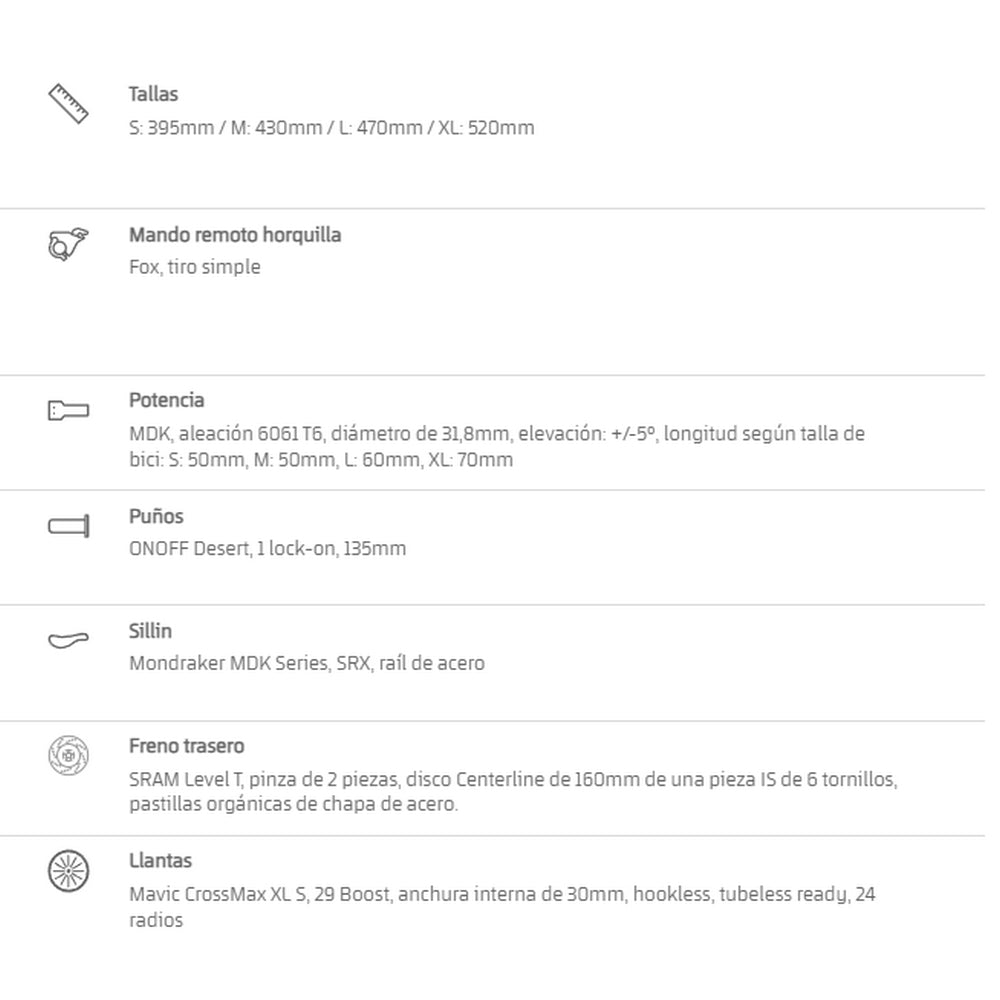Screen dimensions: 1000x1000
Task: Click the brake disc icon for Freno trasero
Action: click(x=68, y=756)
